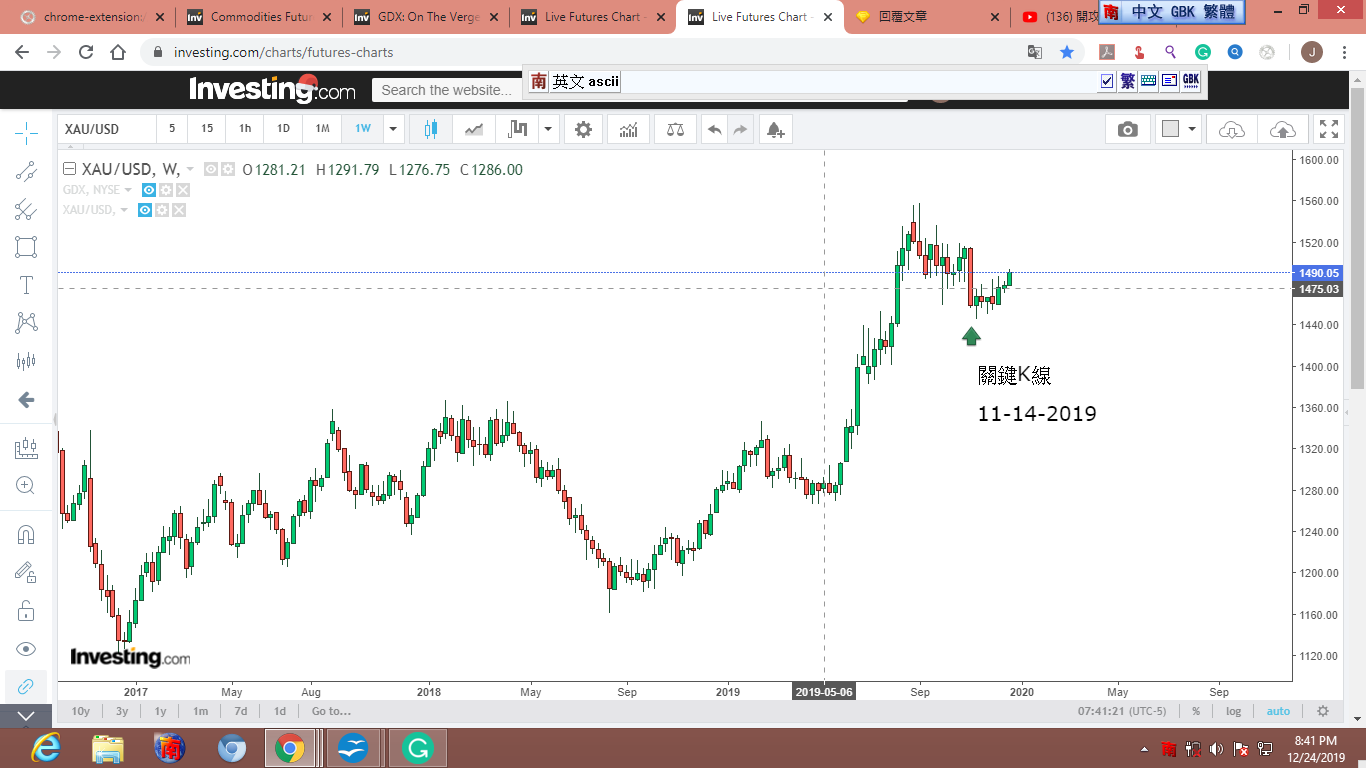Toggle fullscreen mode for the chart
Viewport: 1366px width, 768px height.
tap(1328, 129)
